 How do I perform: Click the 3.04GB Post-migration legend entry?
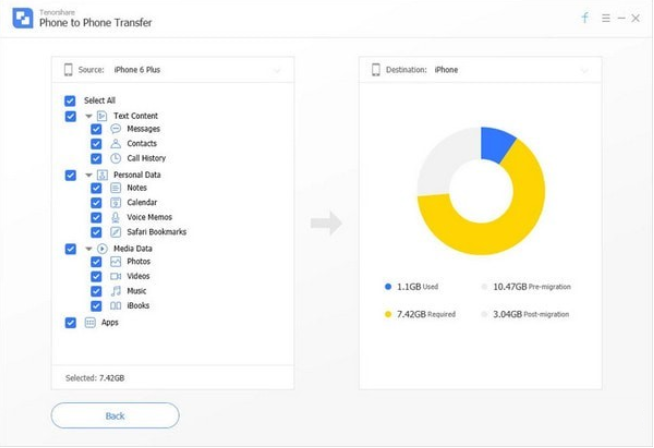click(x=526, y=314)
